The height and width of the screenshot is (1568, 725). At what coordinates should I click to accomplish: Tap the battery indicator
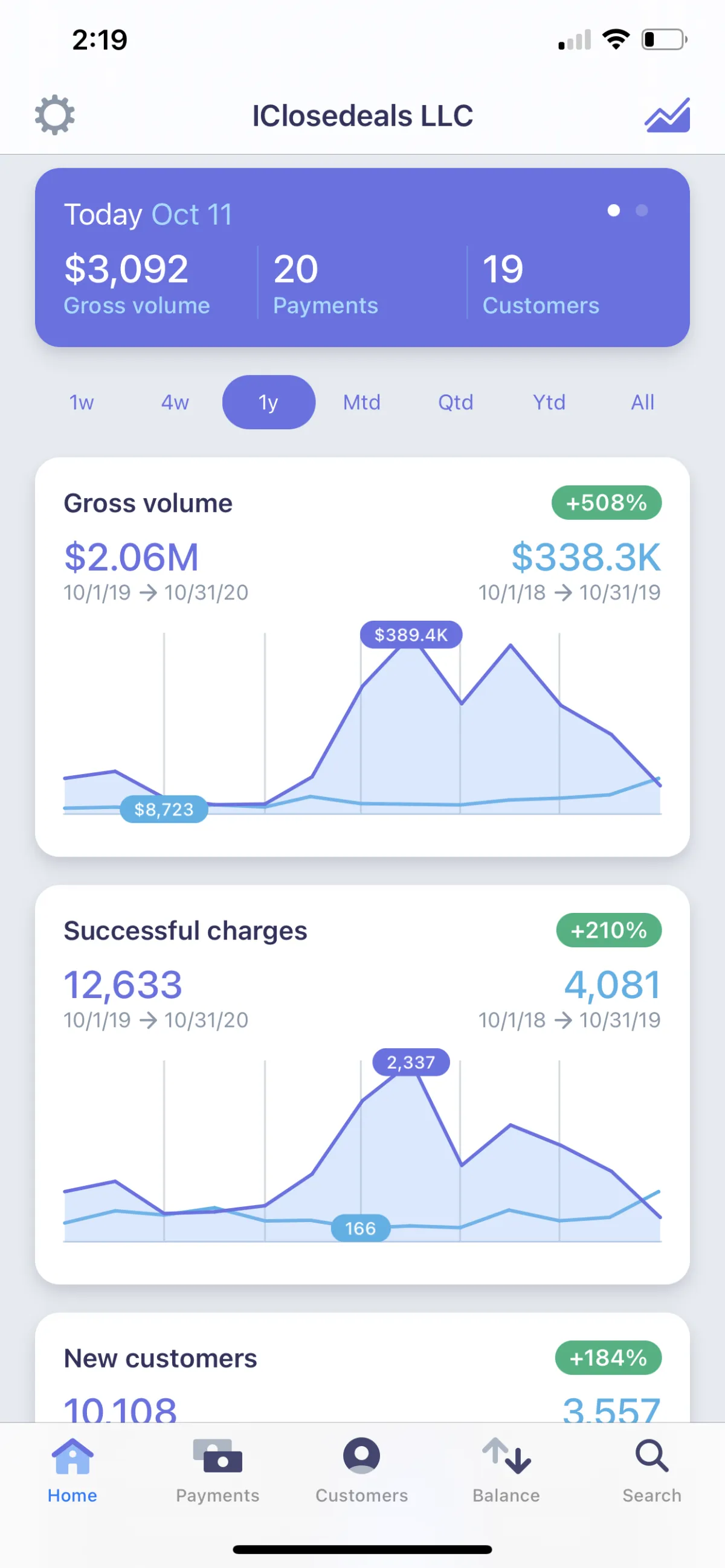tap(664, 40)
